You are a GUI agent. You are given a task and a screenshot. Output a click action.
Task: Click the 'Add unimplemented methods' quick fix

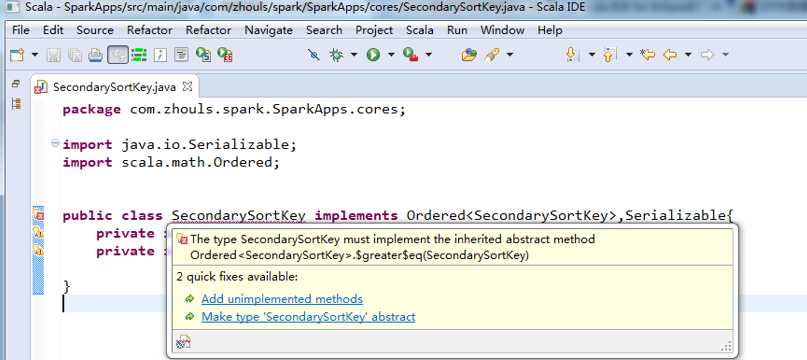click(x=282, y=299)
